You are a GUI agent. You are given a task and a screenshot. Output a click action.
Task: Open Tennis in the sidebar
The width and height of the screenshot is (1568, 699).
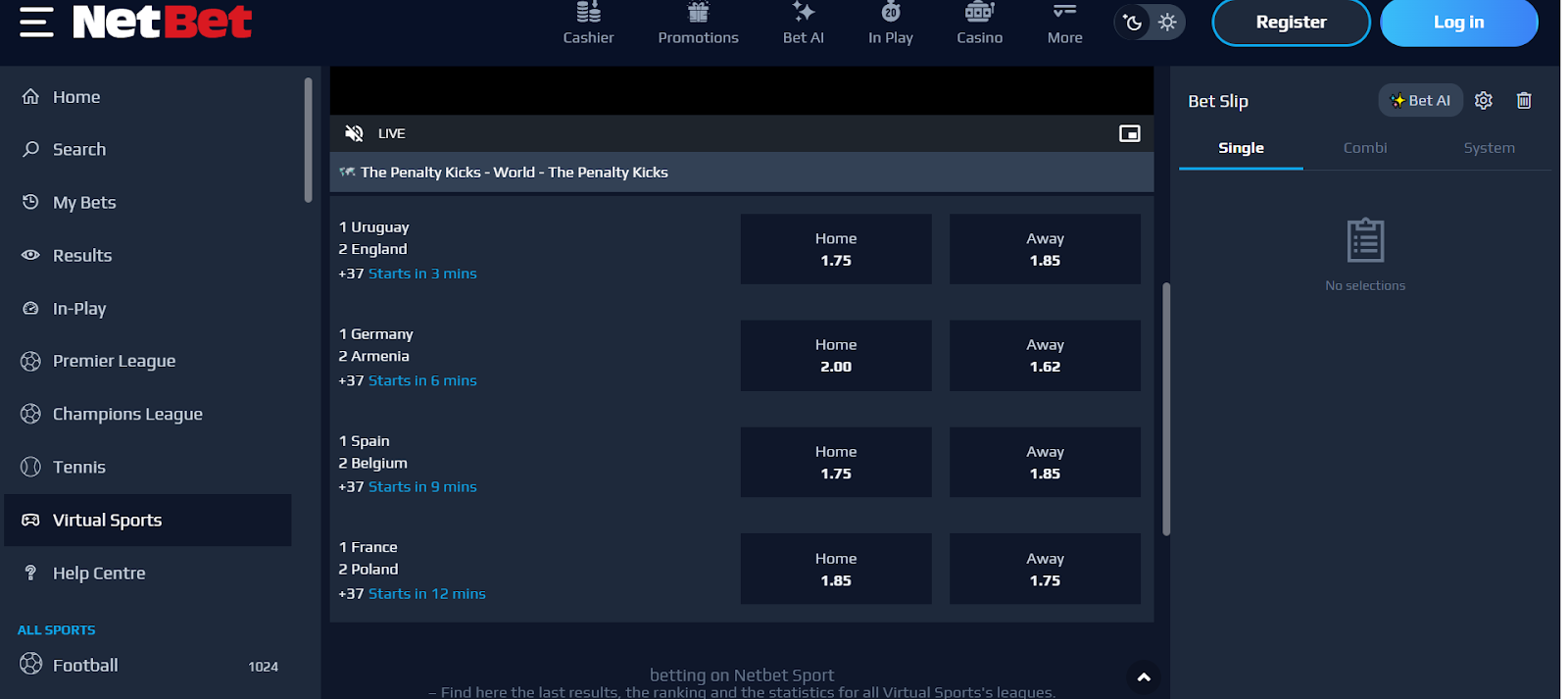tap(148, 467)
